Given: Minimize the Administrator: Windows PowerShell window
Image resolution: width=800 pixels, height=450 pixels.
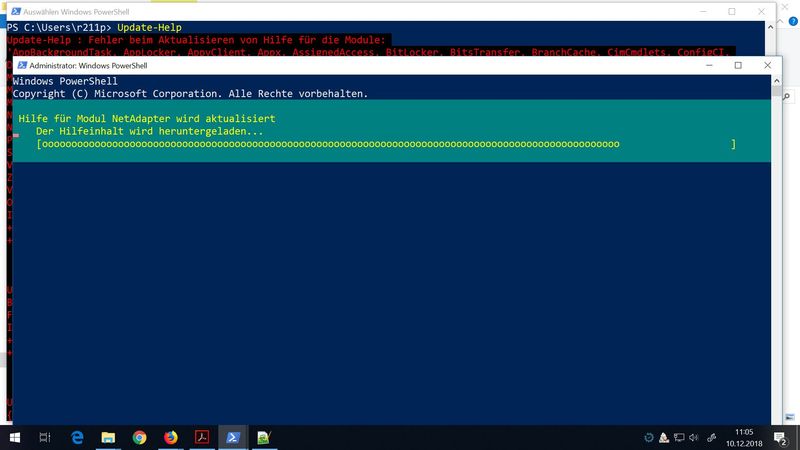Looking at the screenshot, I should pos(709,65).
